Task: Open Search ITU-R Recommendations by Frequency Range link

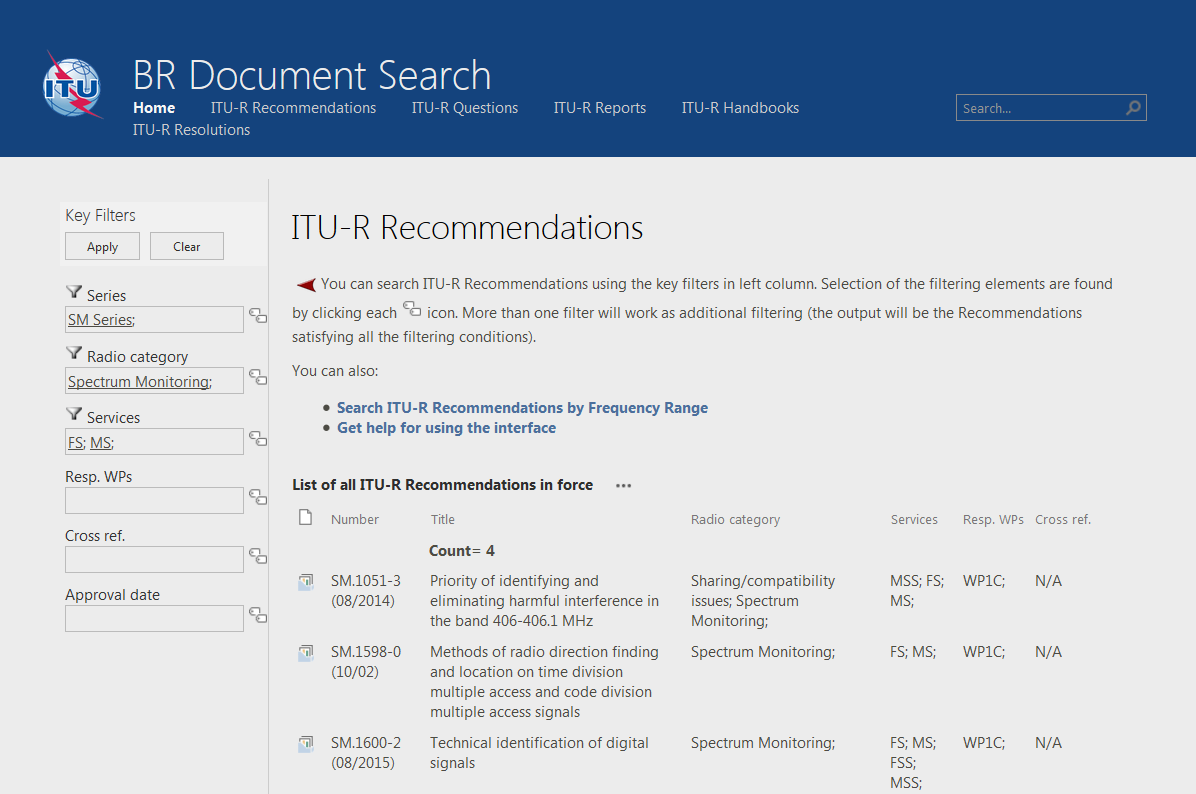Action: click(x=522, y=408)
